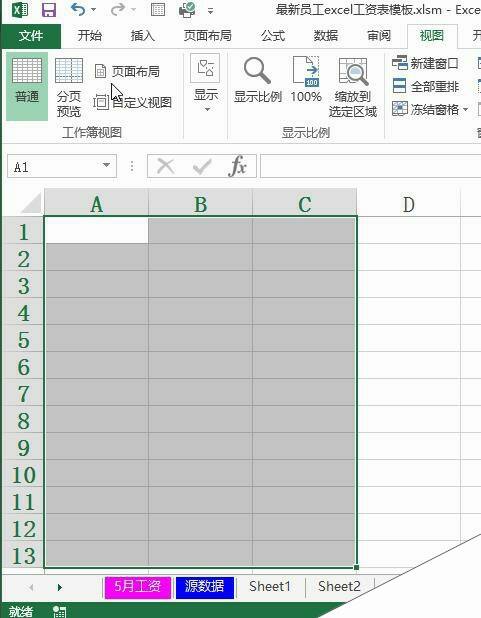
Task: Select row 5 header
Action: [x=23, y=338]
